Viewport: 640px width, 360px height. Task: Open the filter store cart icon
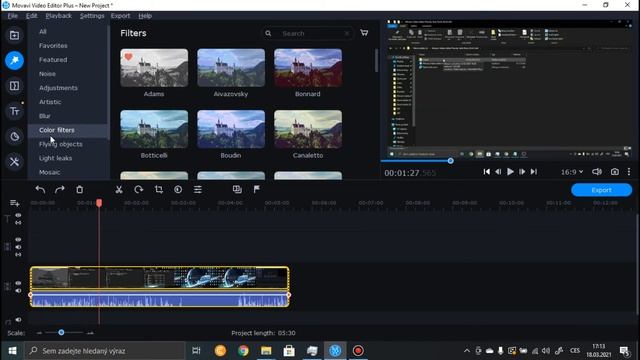pyautogui.click(x=364, y=33)
